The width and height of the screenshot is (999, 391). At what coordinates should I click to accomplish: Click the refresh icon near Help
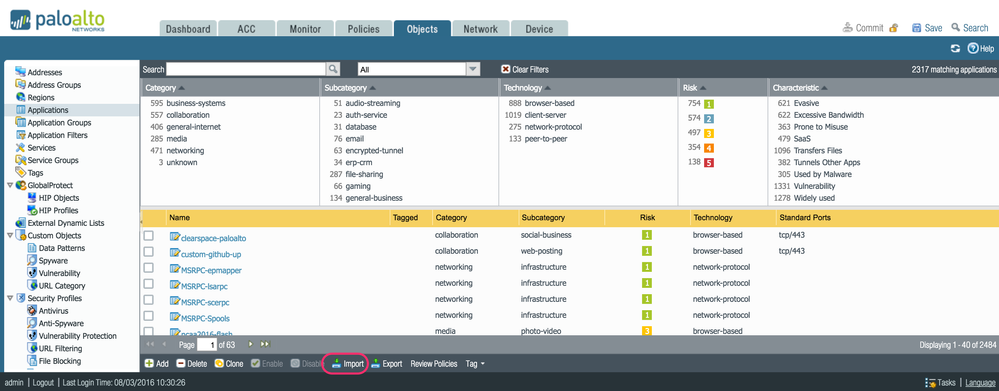coord(955,48)
